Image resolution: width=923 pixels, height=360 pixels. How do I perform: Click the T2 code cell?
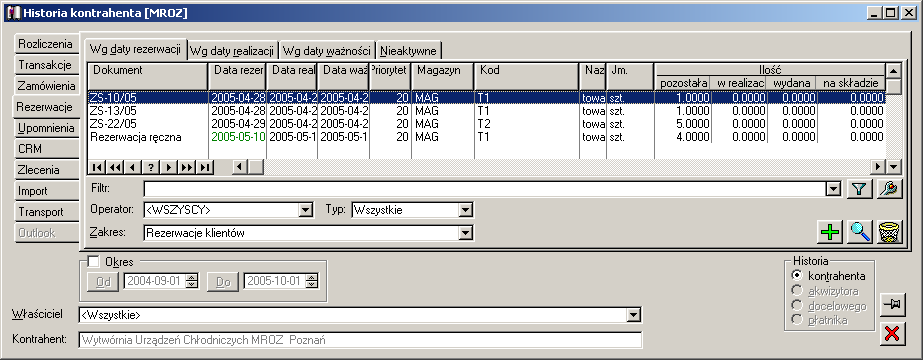click(x=527, y=124)
